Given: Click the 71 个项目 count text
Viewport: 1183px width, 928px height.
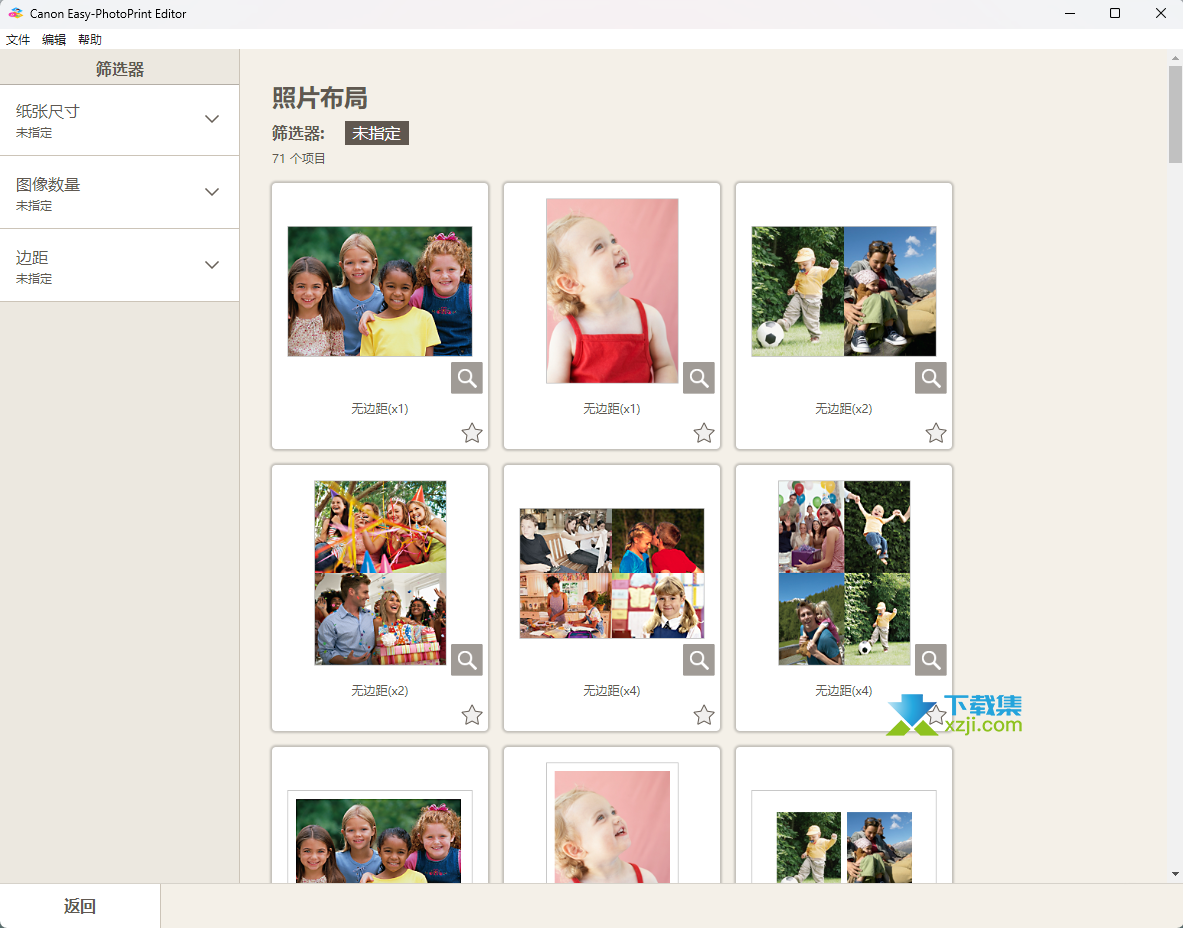Looking at the screenshot, I should 299,158.
